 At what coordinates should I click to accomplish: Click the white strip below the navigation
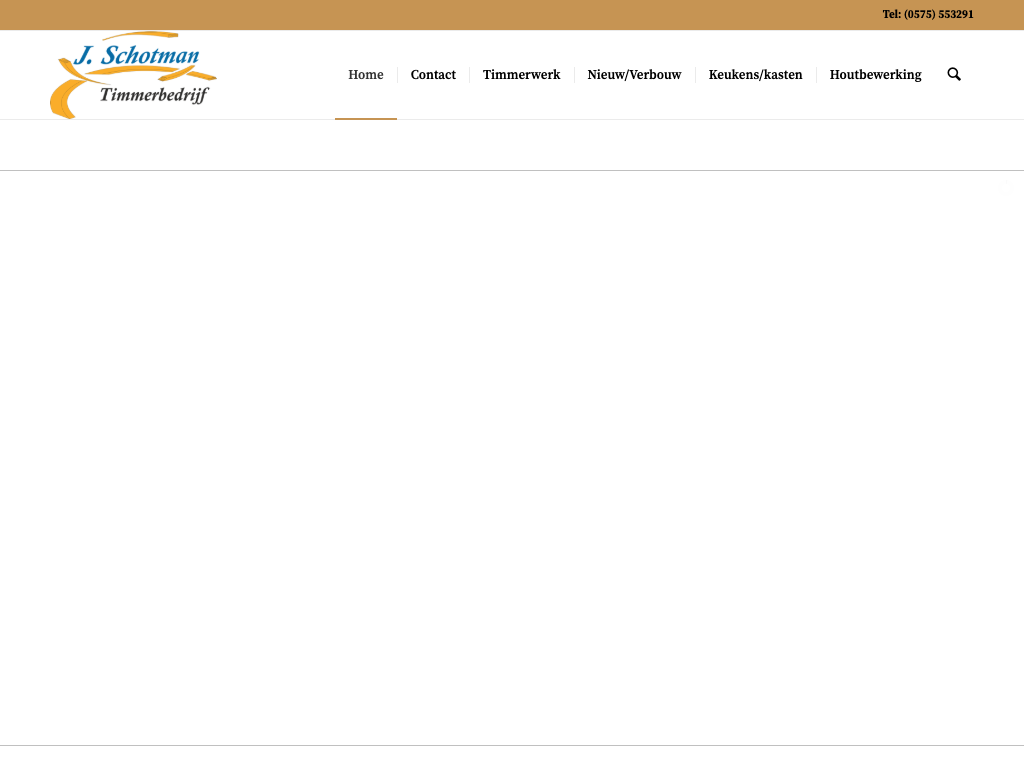point(512,145)
